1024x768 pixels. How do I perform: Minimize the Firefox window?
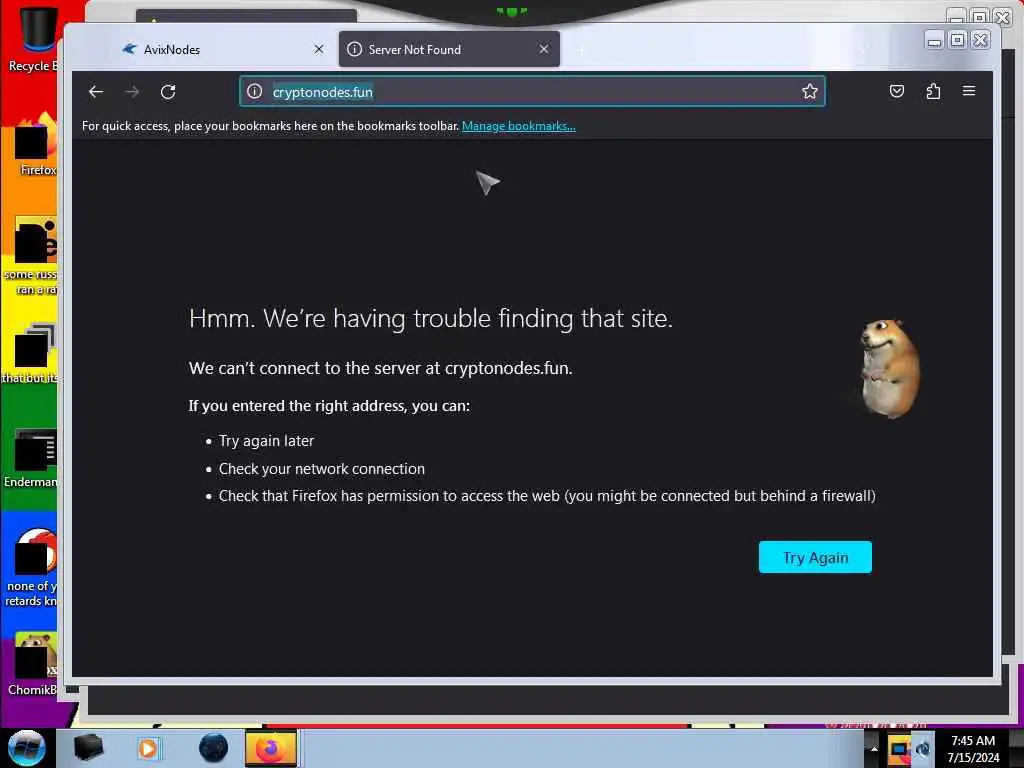tap(935, 40)
